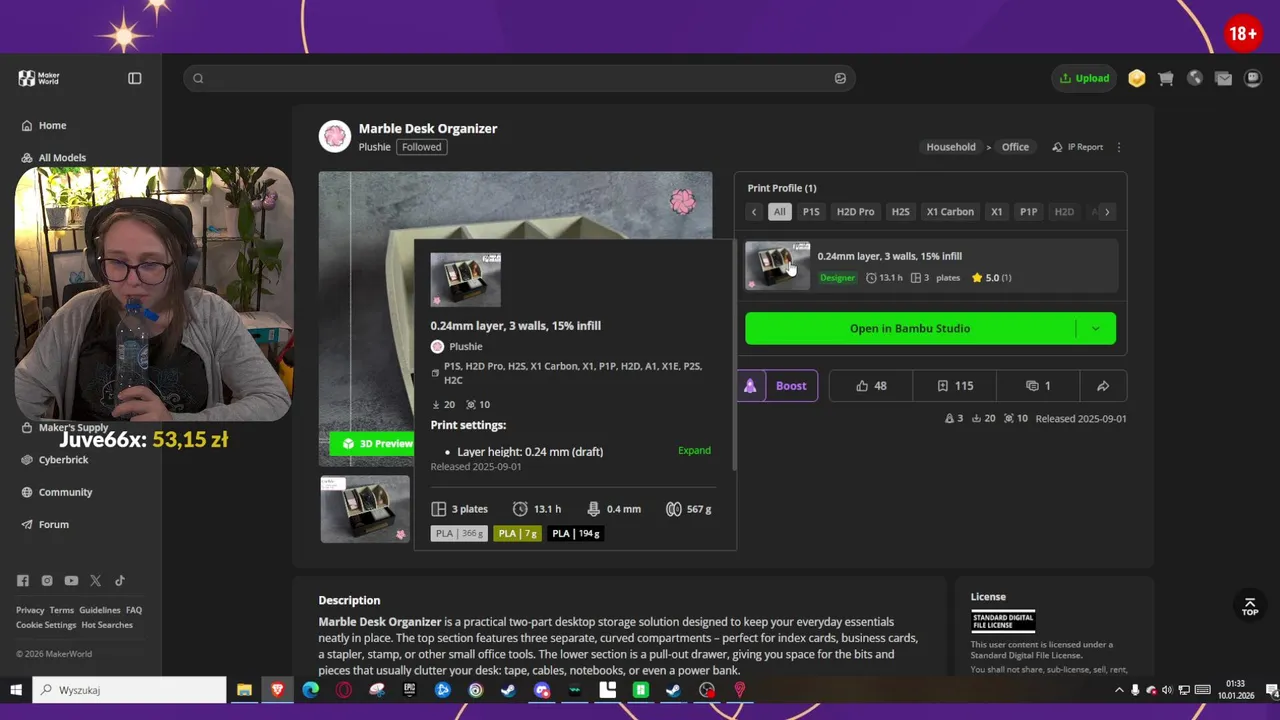Click the grey PLA 366 g filament swatch
The height and width of the screenshot is (720, 1280).
tap(459, 534)
